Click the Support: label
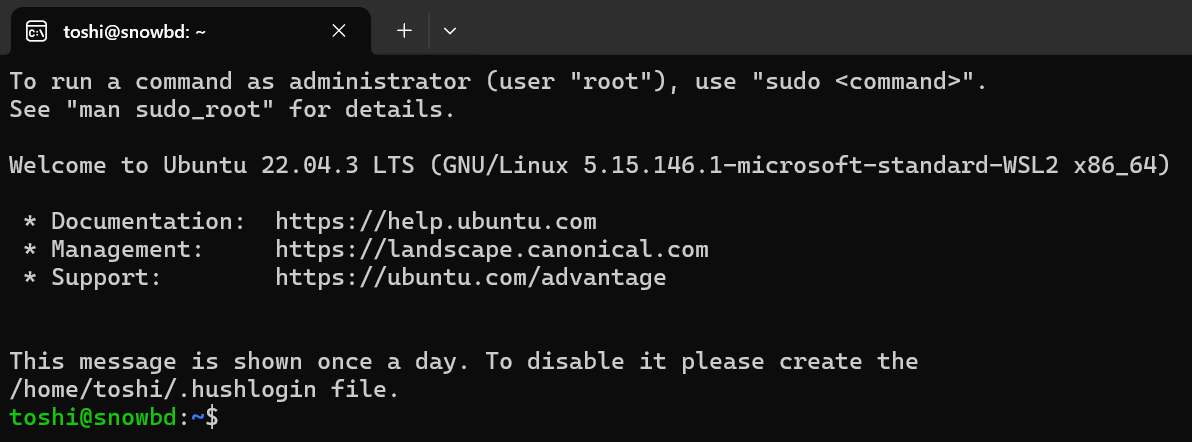1192x442 pixels. (x=106, y=278)
